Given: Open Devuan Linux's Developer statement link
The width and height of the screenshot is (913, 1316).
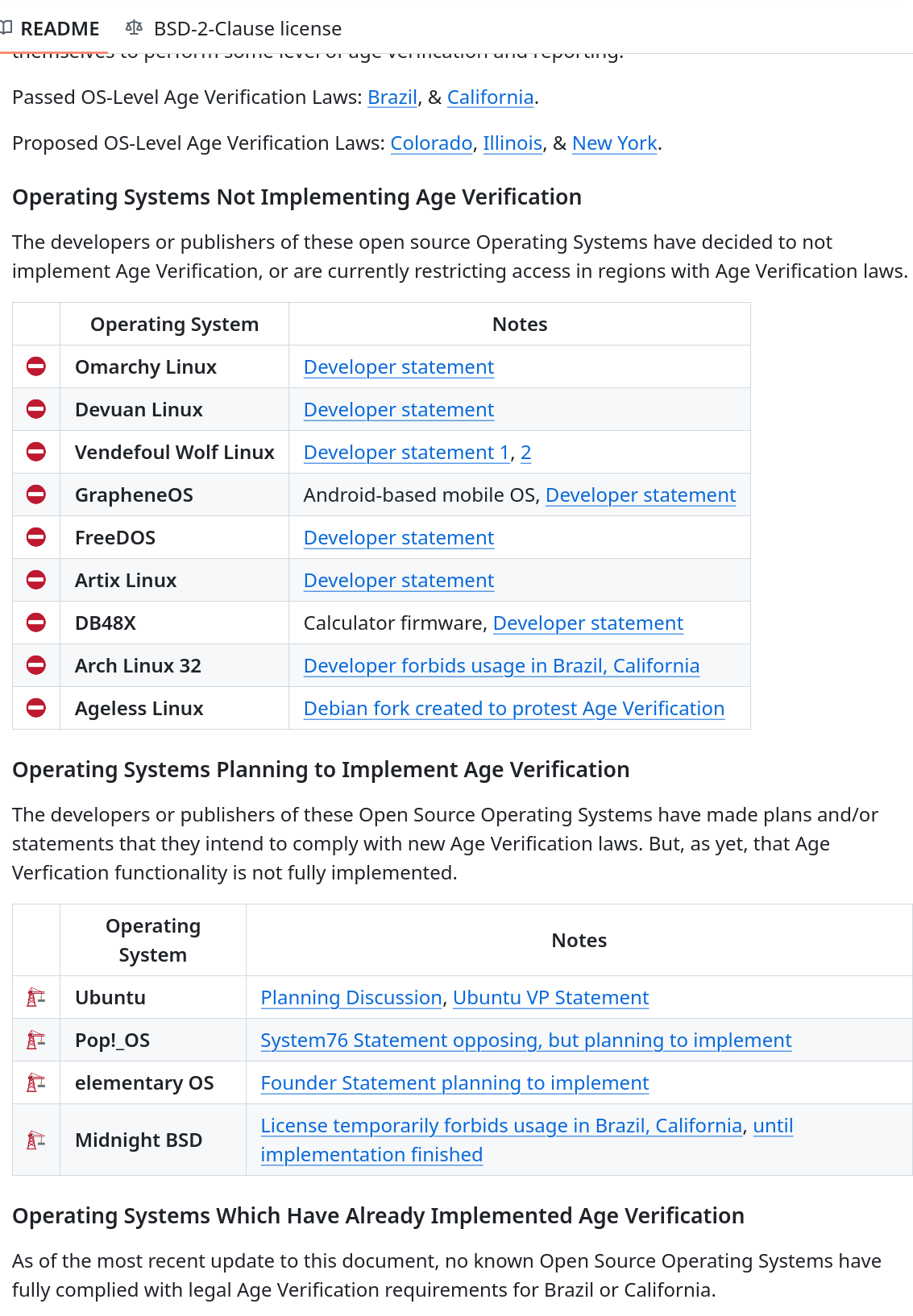Looking at the screenshot, I should (x=398, y=410).
